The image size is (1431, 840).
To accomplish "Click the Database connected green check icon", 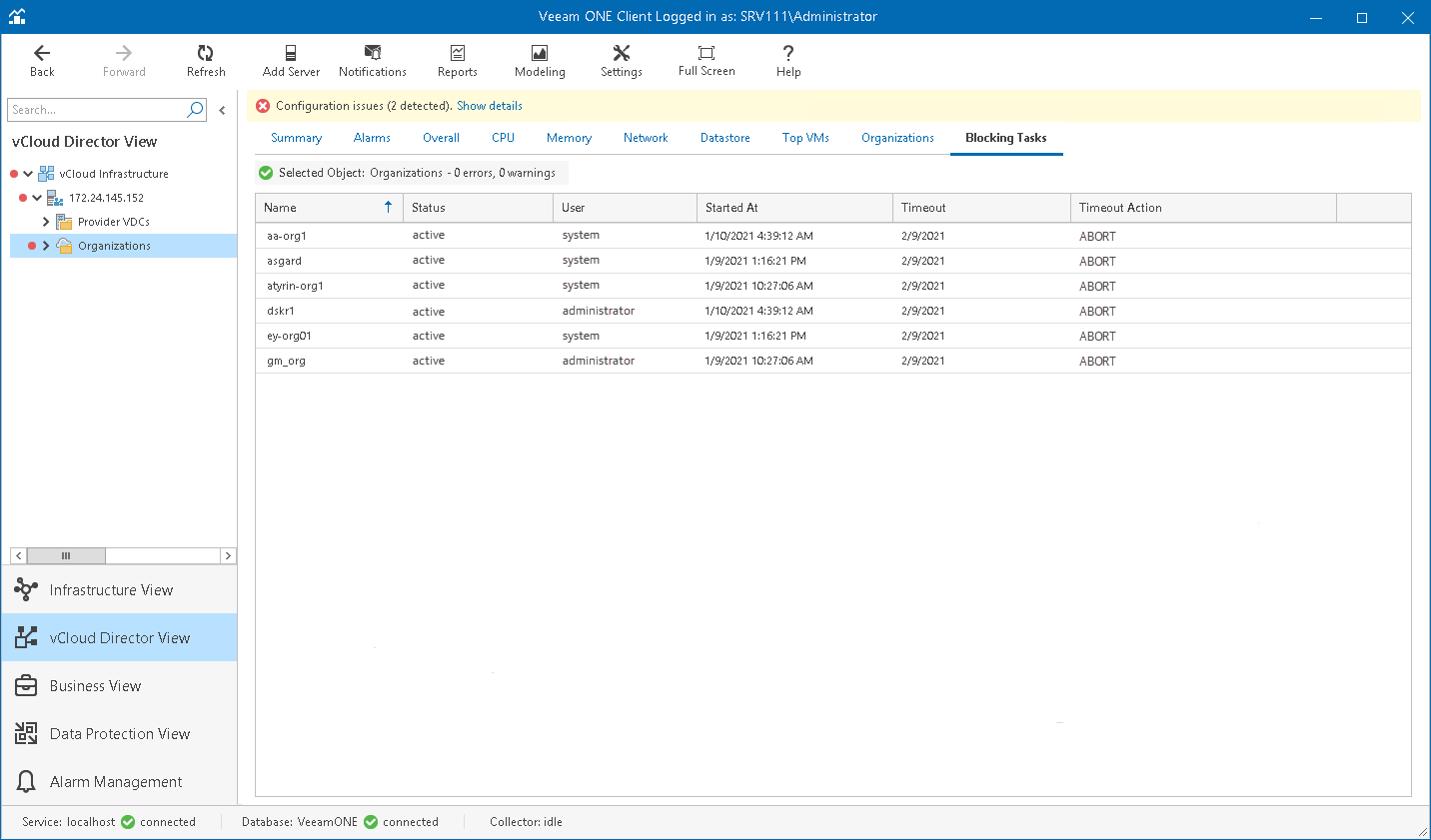I will 371,822.
